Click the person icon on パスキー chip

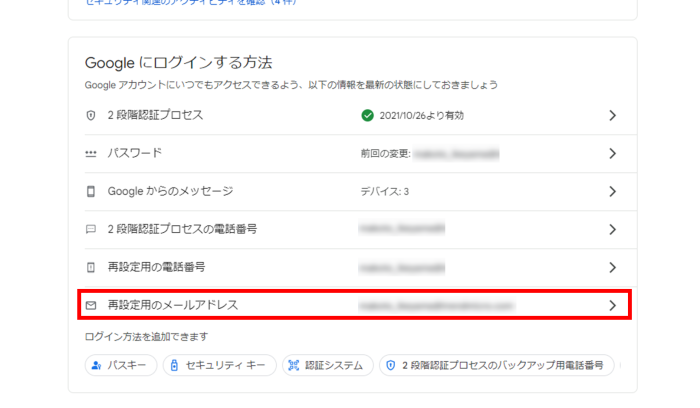click(x=97, y=366)
